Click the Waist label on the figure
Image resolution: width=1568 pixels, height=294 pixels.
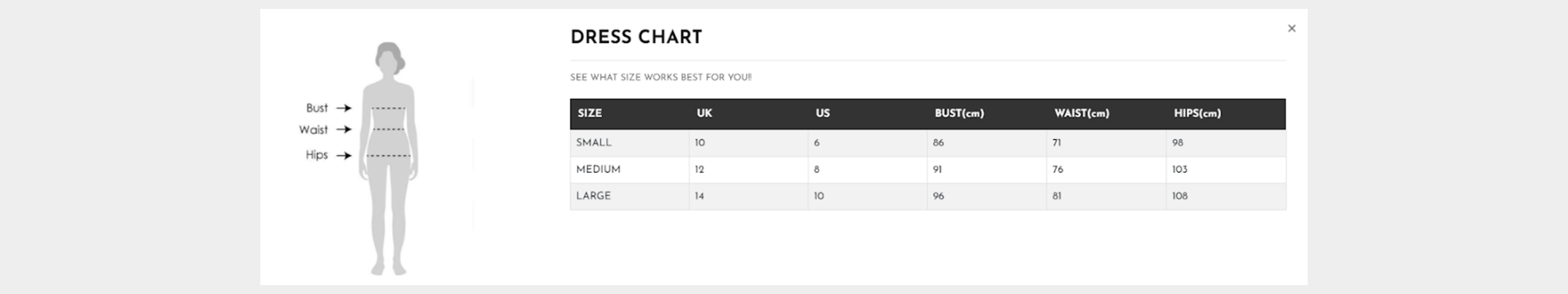pos(313,130)
